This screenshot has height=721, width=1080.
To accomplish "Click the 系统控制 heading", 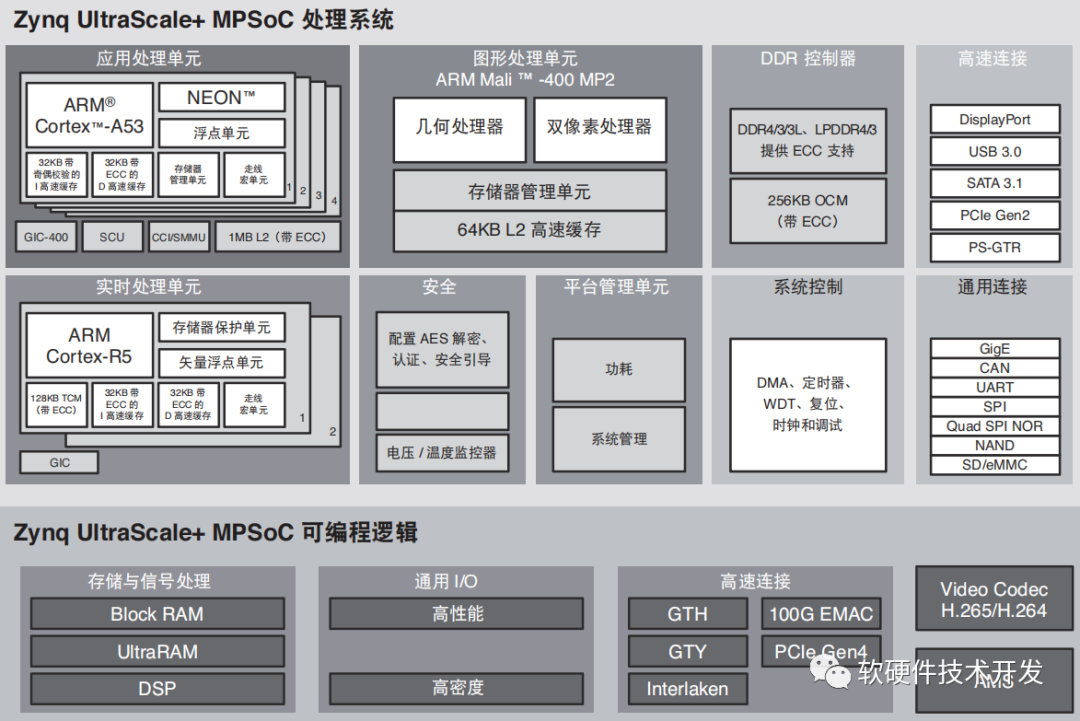I will pos(808,287).
